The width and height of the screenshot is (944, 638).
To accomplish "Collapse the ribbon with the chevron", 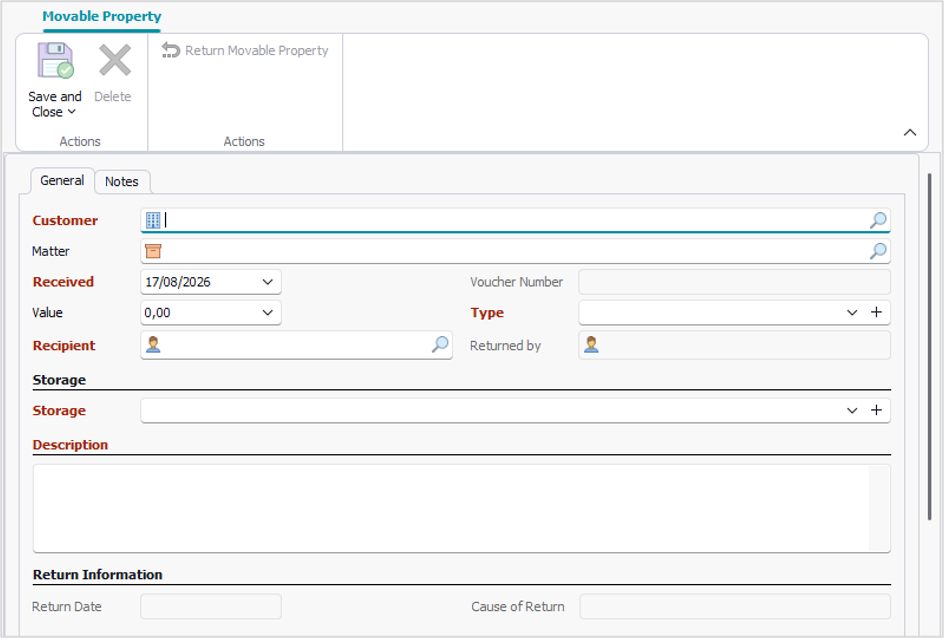I will pyautogui.click(x=910, y=132).
